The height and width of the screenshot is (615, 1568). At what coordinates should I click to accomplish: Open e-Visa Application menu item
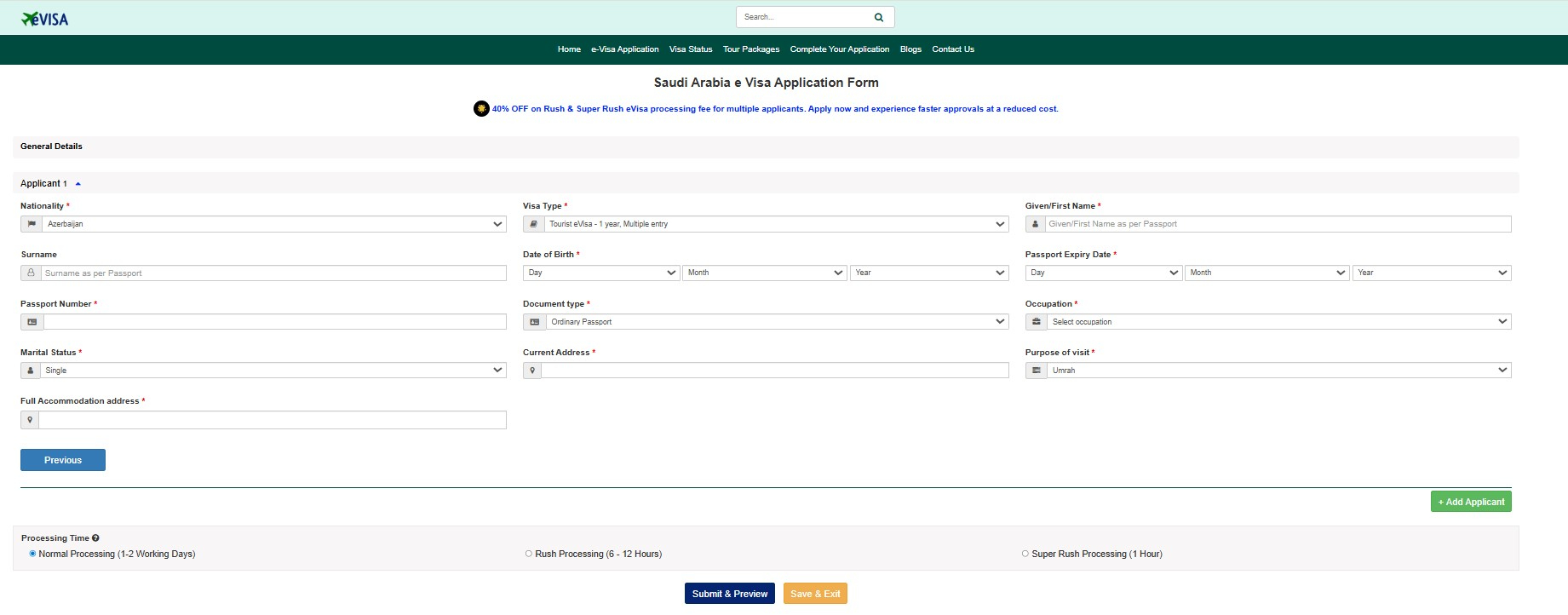625,49
